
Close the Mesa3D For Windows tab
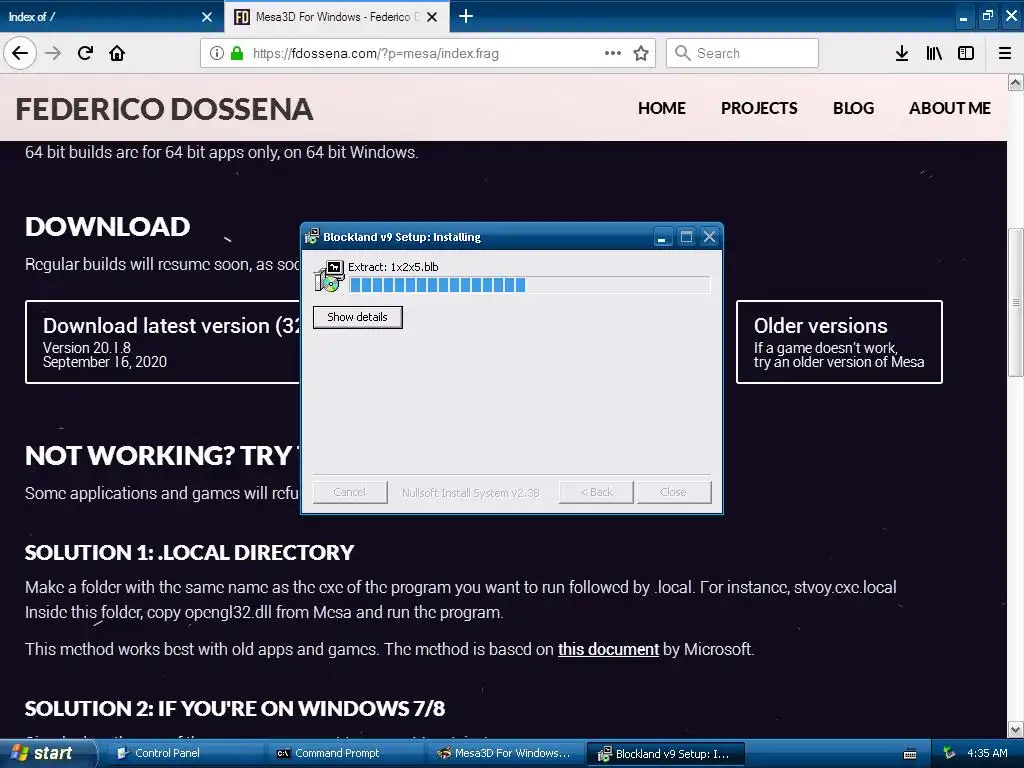click(x=432, y=17)
